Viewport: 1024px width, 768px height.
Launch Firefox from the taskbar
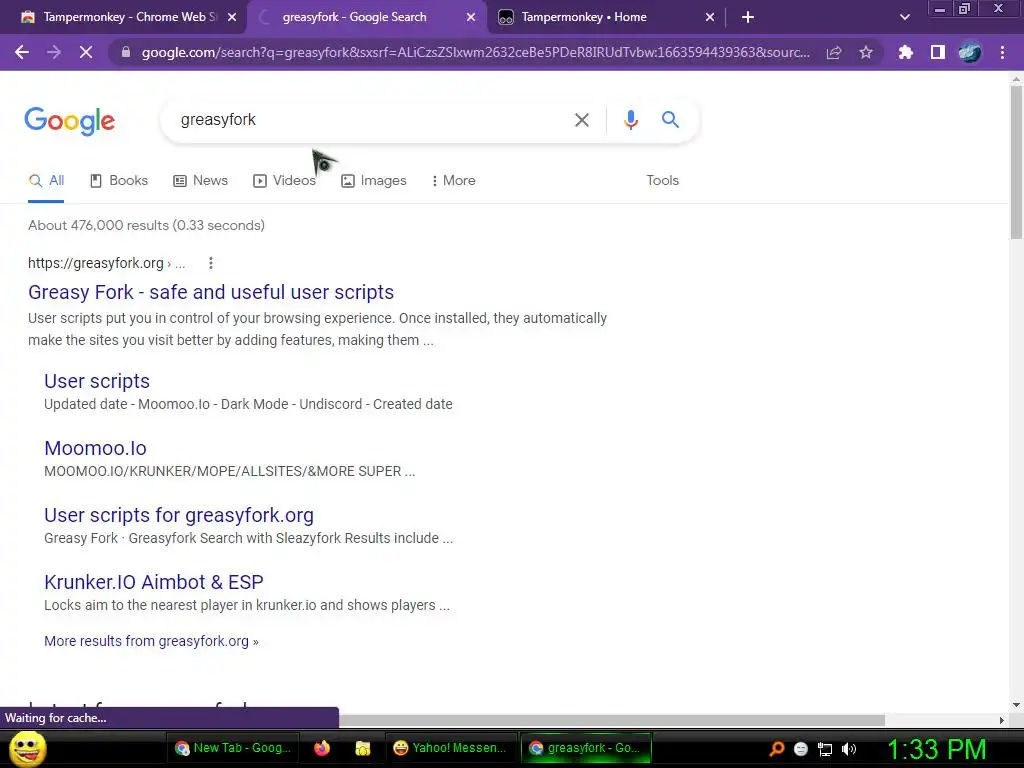tap(322, 748)
